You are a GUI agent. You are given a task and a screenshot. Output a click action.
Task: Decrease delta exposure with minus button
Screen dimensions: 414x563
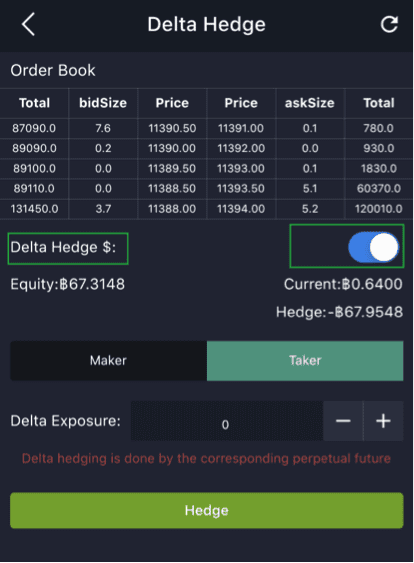coord(343,421)
